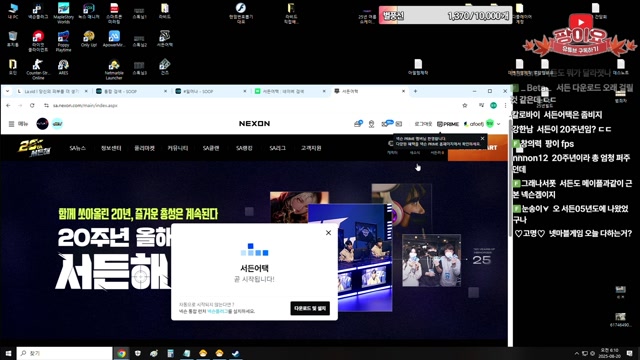This screenshot has width=640, height=360.
Task: Dismiss the Nexon PRIME tooltip
Action: click(482, 139)
